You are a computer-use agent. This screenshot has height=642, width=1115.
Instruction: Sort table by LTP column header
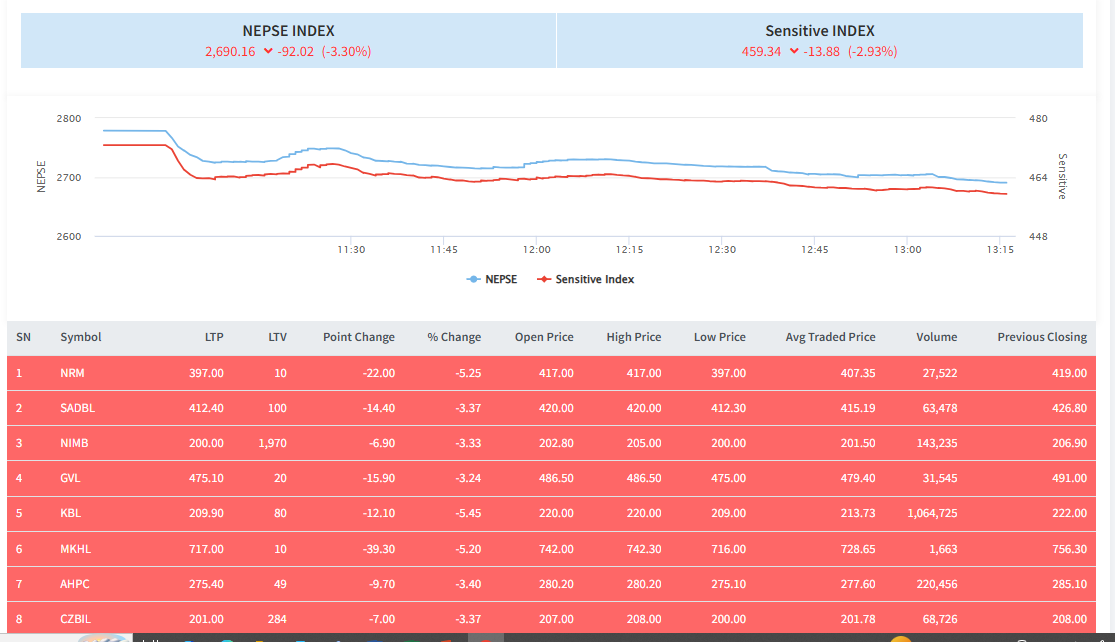tap(212, 337)
